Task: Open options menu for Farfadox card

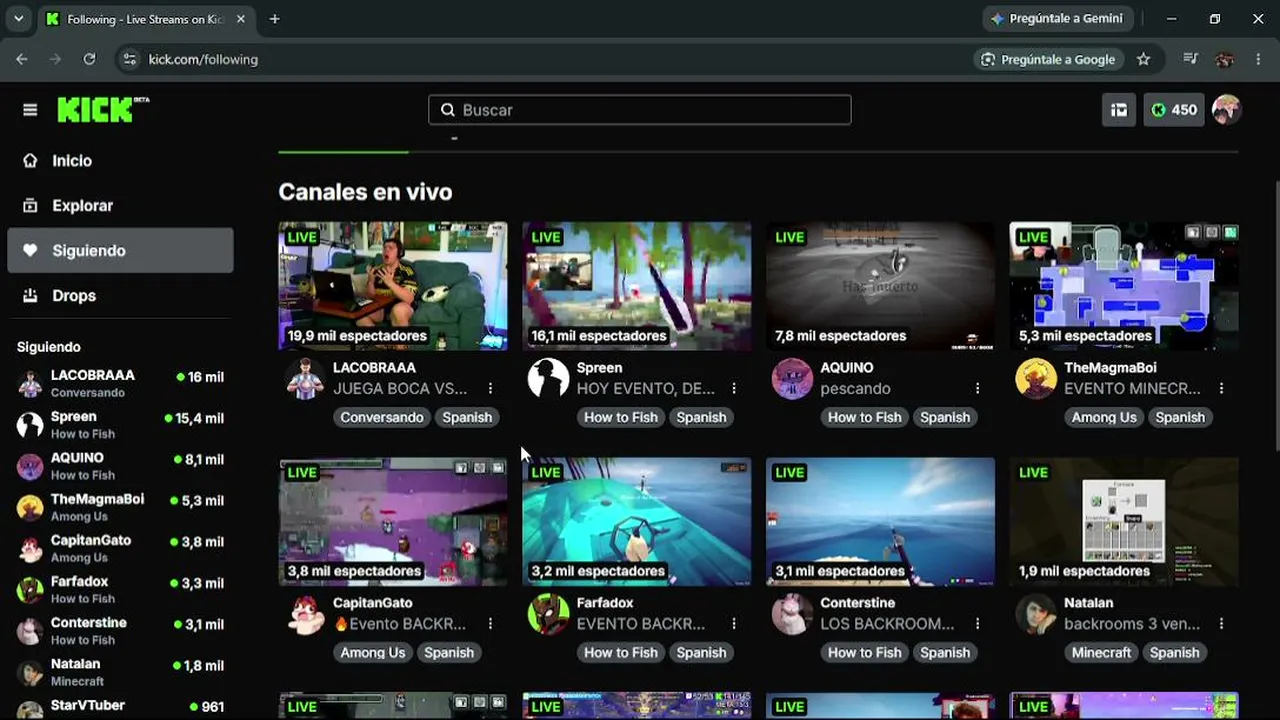Action: (734, 623)
